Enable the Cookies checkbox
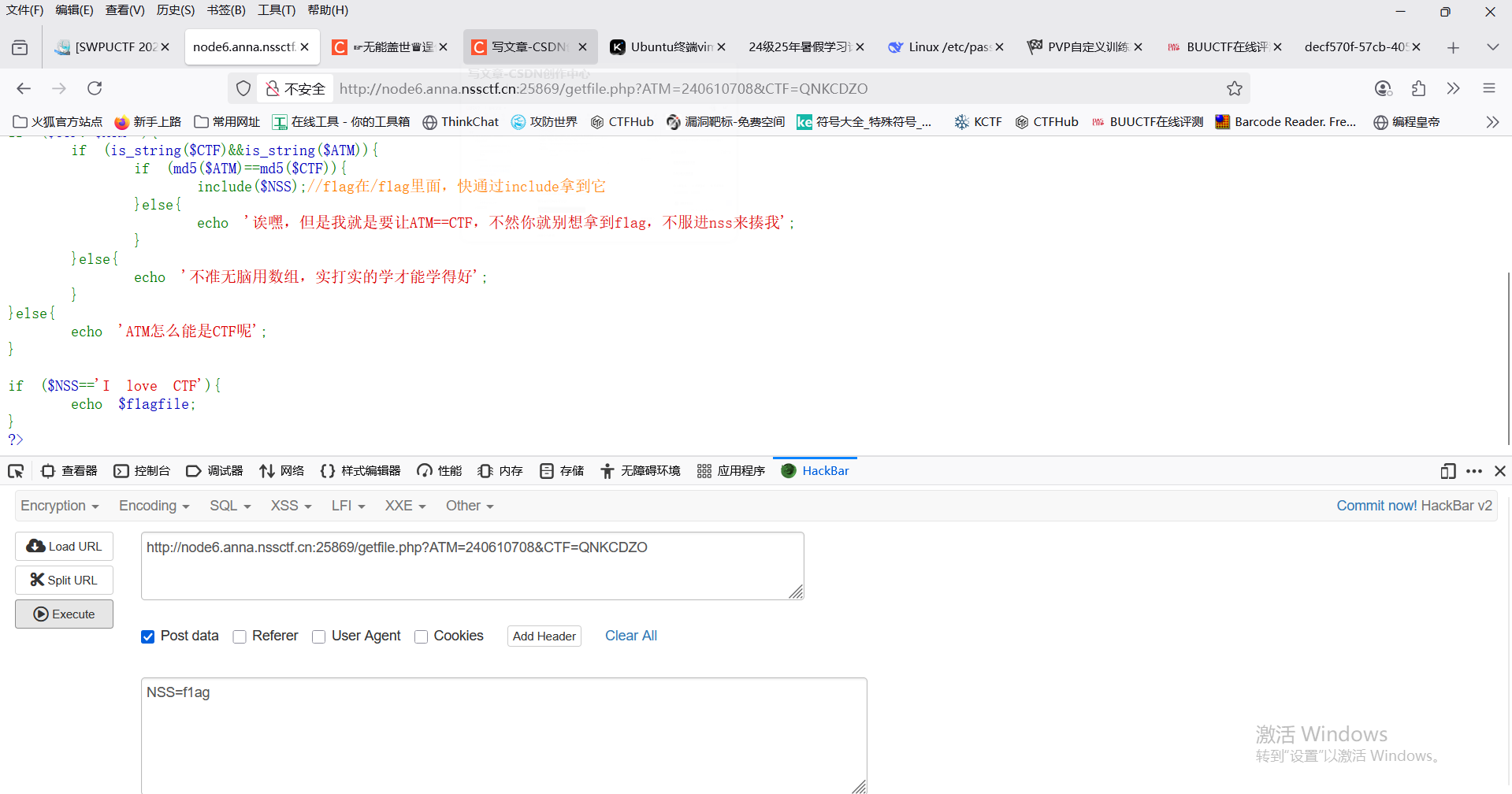Screen dimensions: 1512x794 (421, 636)
